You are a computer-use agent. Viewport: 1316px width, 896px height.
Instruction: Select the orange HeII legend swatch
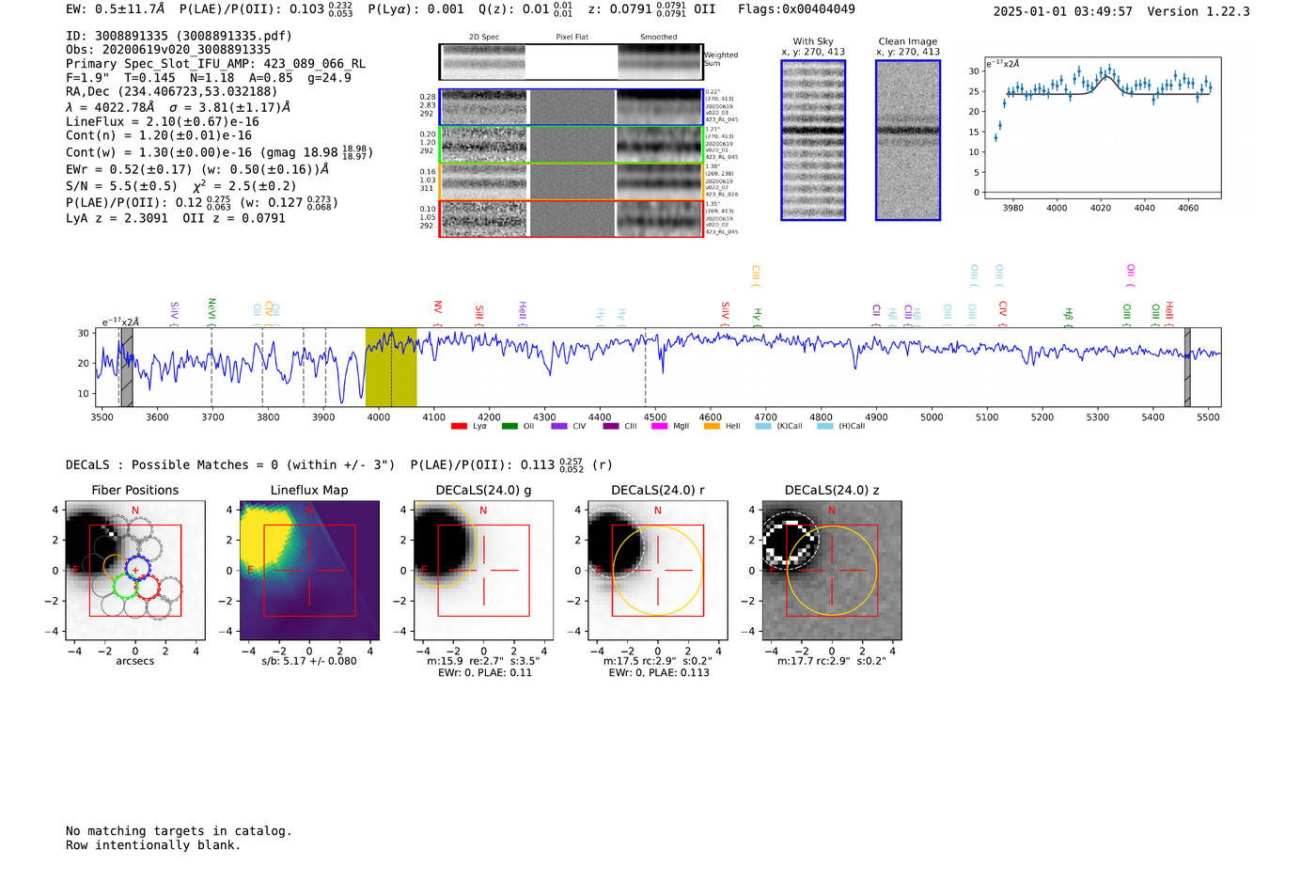(x=712, y=426)
